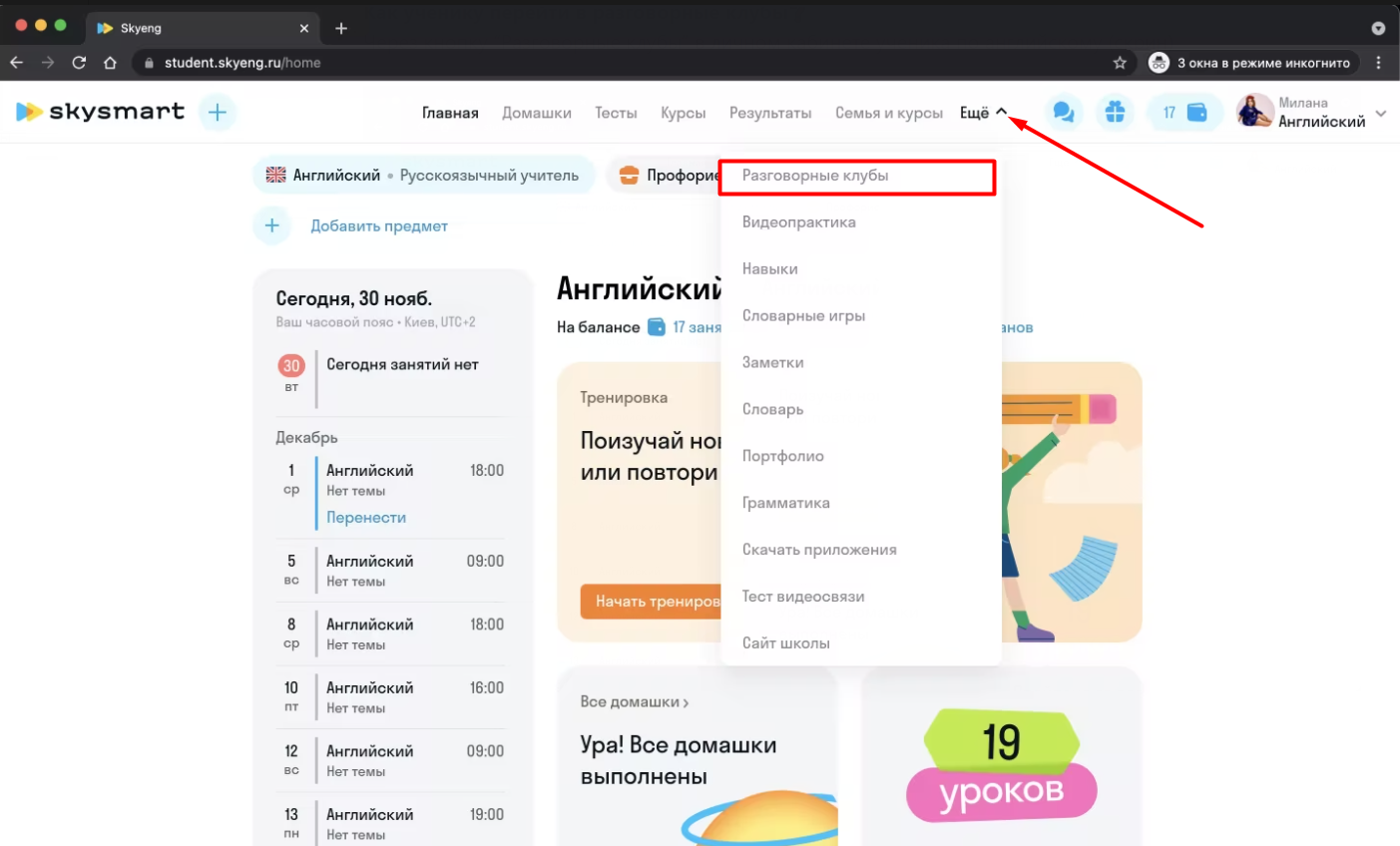Click the Декабрь month label

pyautogui.click(x=306, y=437)
